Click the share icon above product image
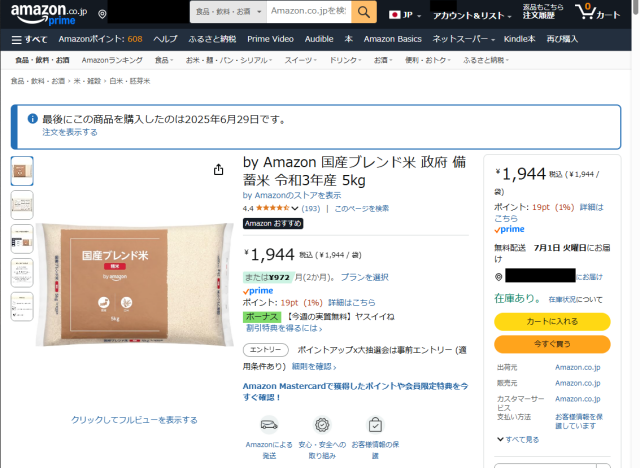 [218, 169]
